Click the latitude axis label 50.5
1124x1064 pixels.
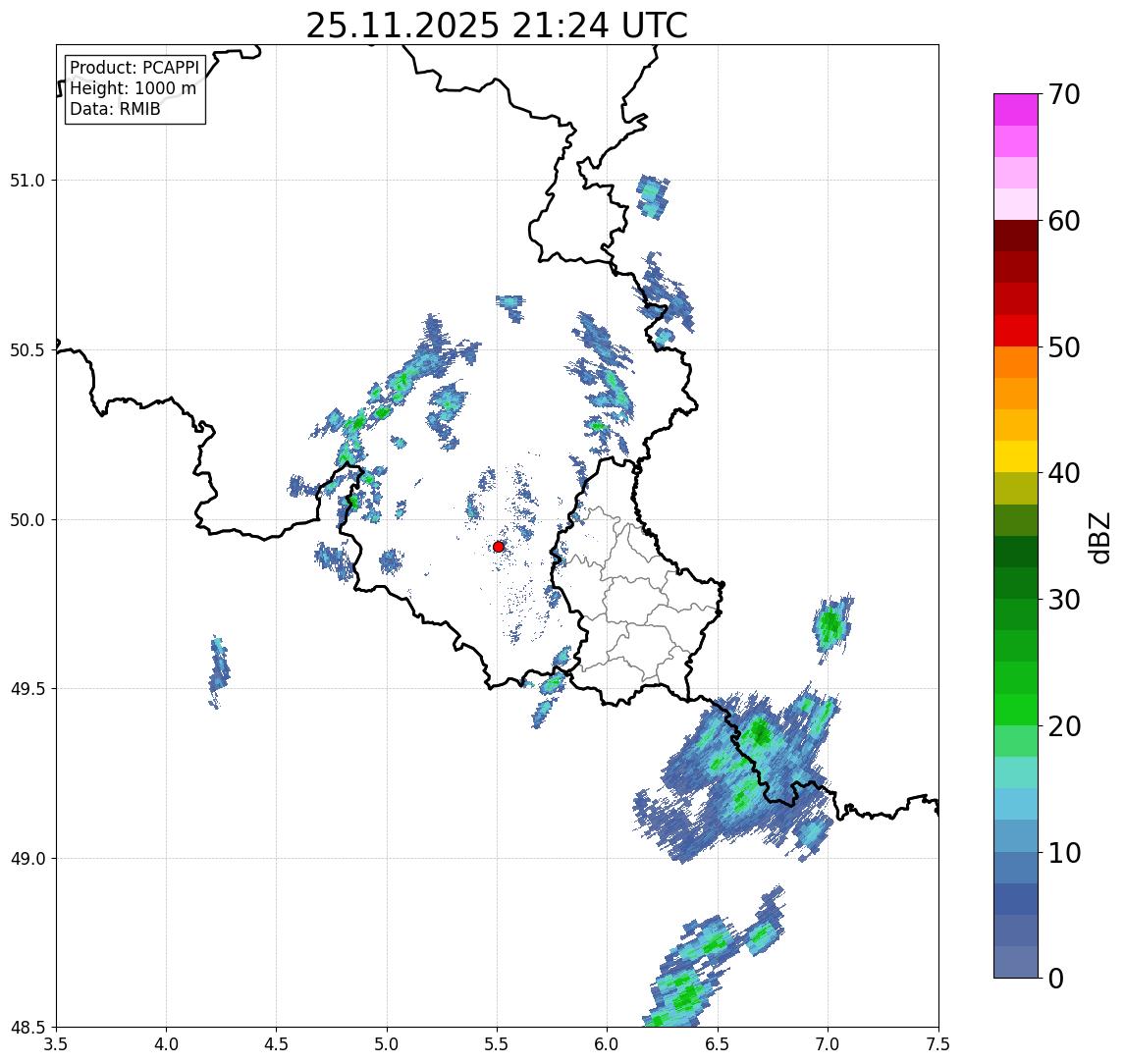(x=27, y=349)
